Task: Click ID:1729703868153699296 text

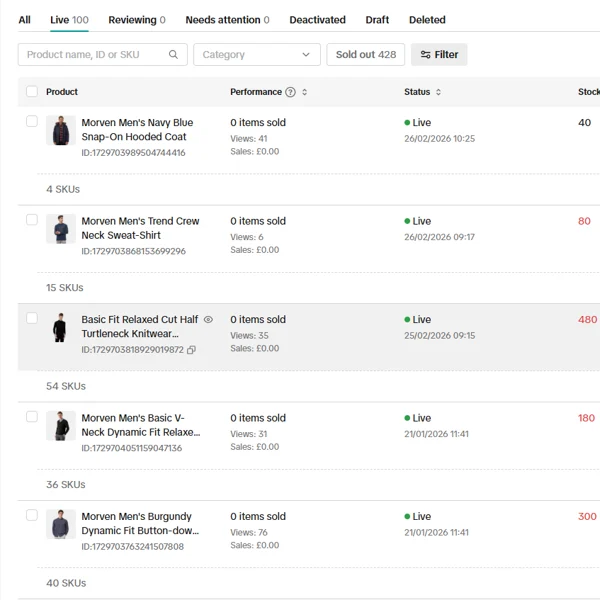Action: click(x=134, y=251)
